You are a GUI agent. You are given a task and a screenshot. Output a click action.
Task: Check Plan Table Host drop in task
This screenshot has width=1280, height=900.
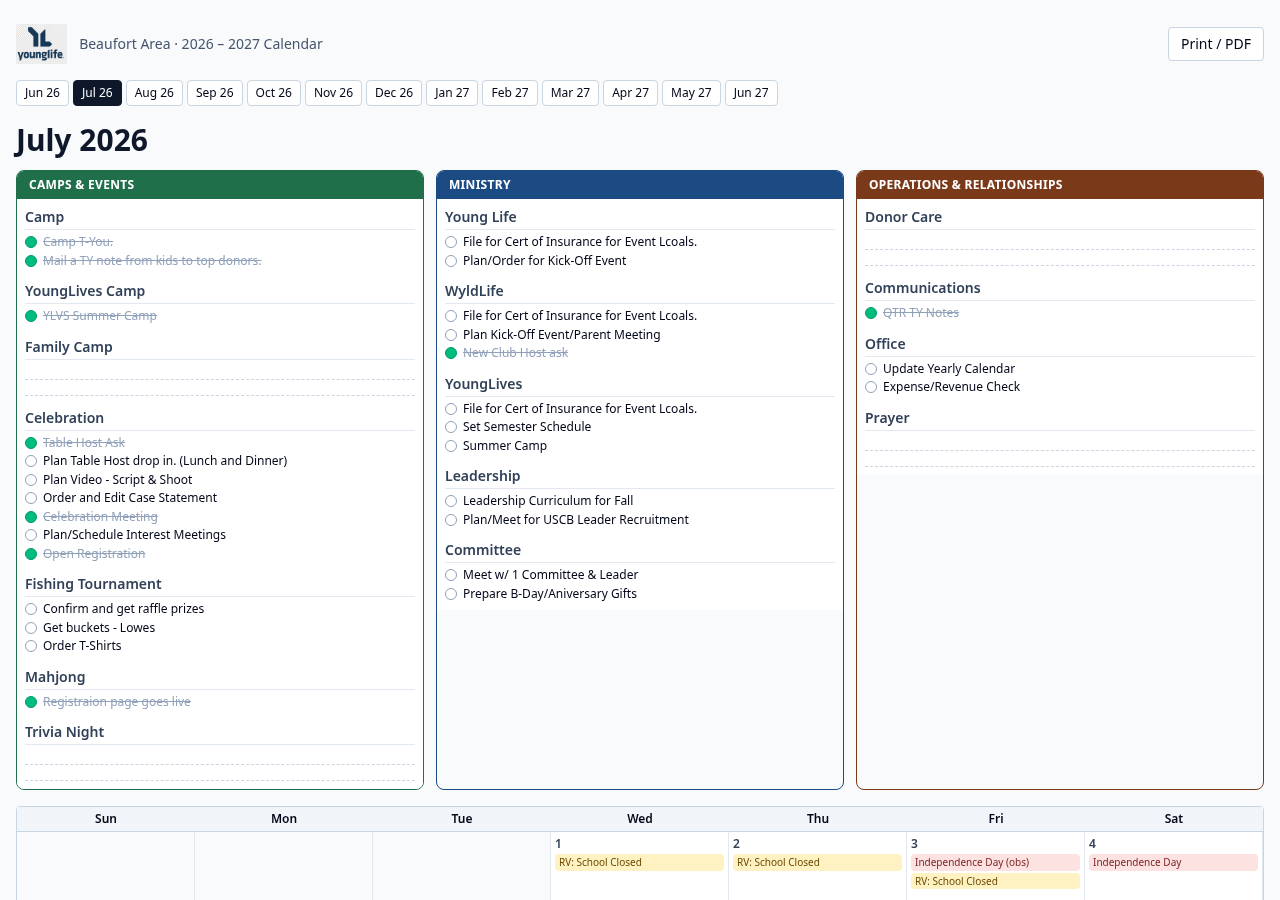click(31, 461)
